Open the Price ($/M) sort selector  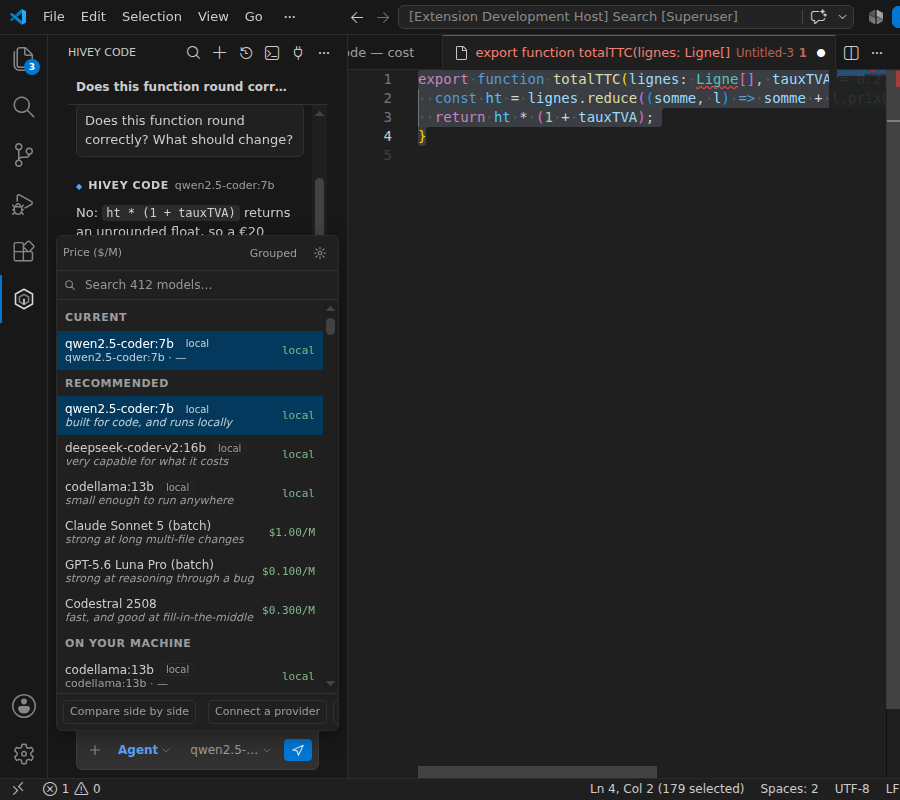(x=92, y=253)
